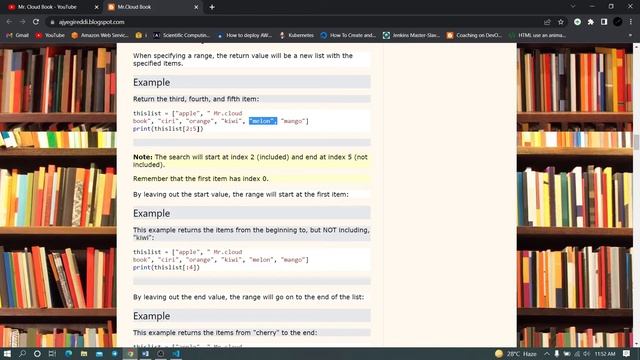The width and height of the screenshot is (640, 360).
Task: Open the 28°C Haze weather widget
Action: tap(516, 354)
